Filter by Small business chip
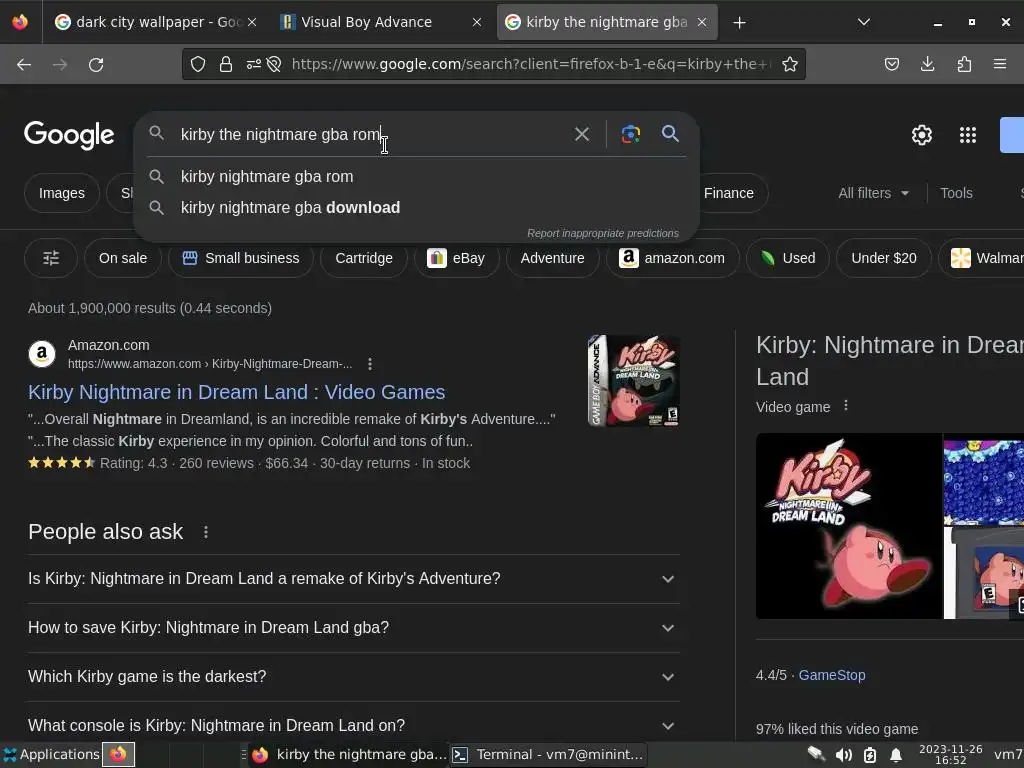This screenshot has height=768, width=1024. click(240, 258)
